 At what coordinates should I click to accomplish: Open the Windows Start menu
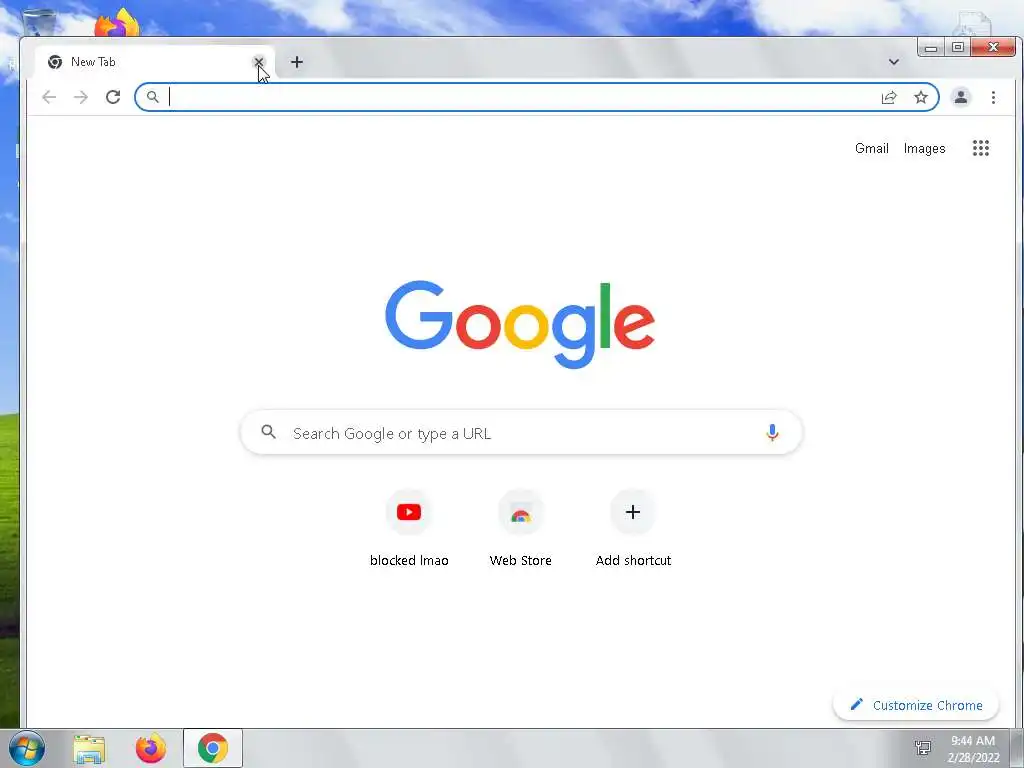27,748
